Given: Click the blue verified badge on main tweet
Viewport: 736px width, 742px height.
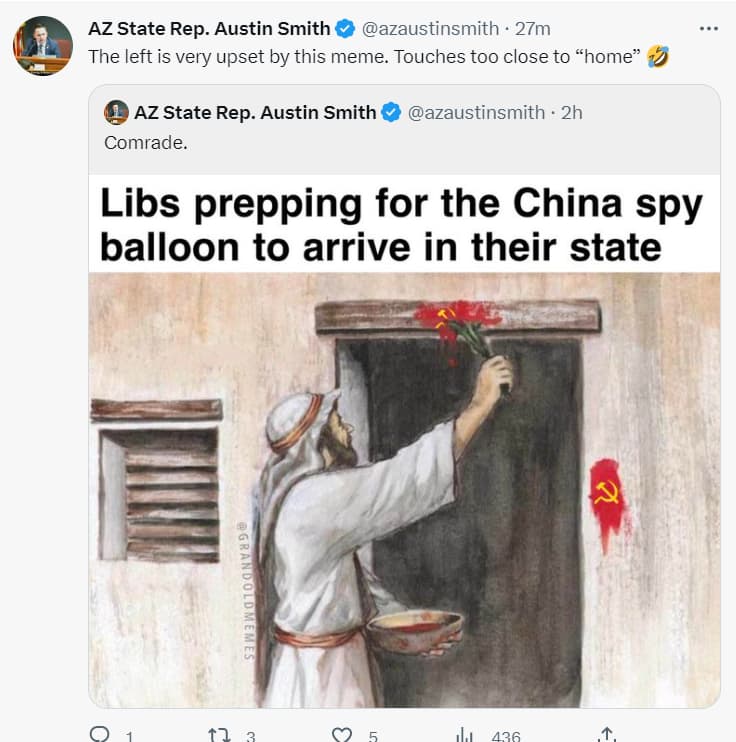Looking at the screenshot, I should point(345,29).
